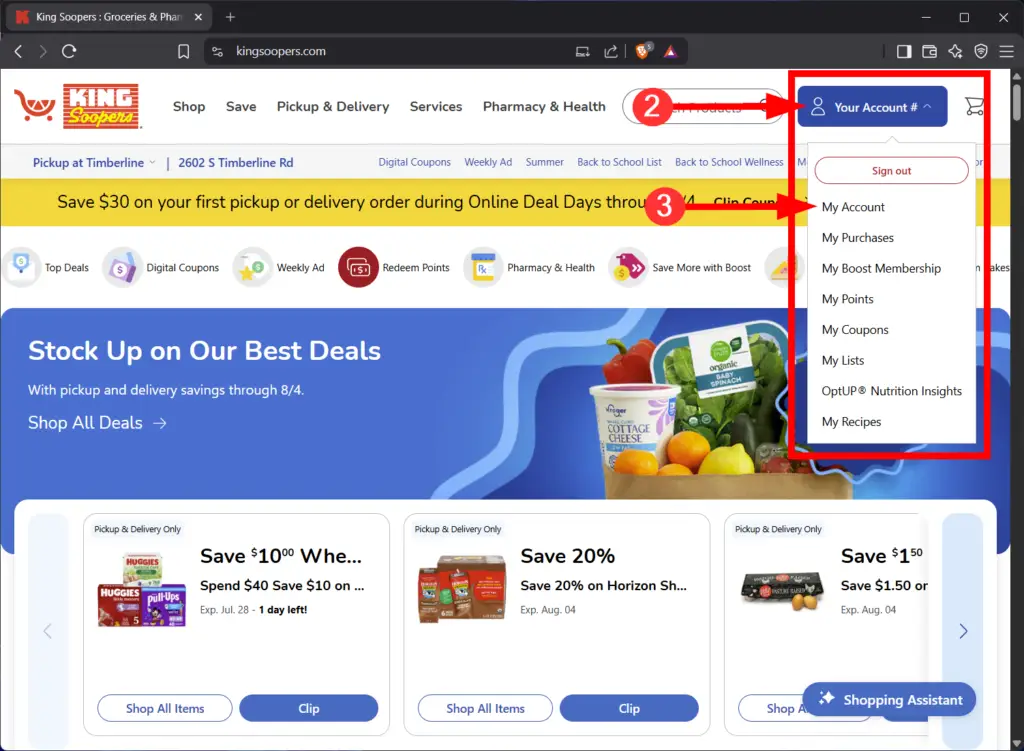Click the Horizon milk product thumbnail

click(x=462, y=589)
